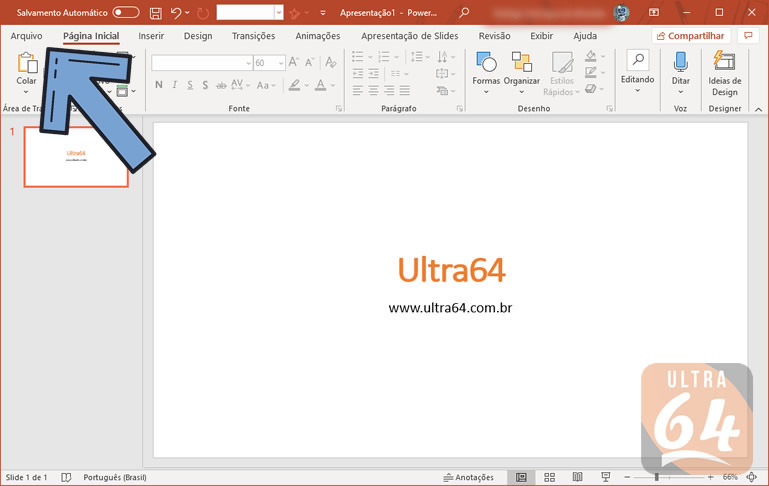Adjust the zoom slider handle
The width and height of the screenshot is (769, 486).
(x=656, y=477)
